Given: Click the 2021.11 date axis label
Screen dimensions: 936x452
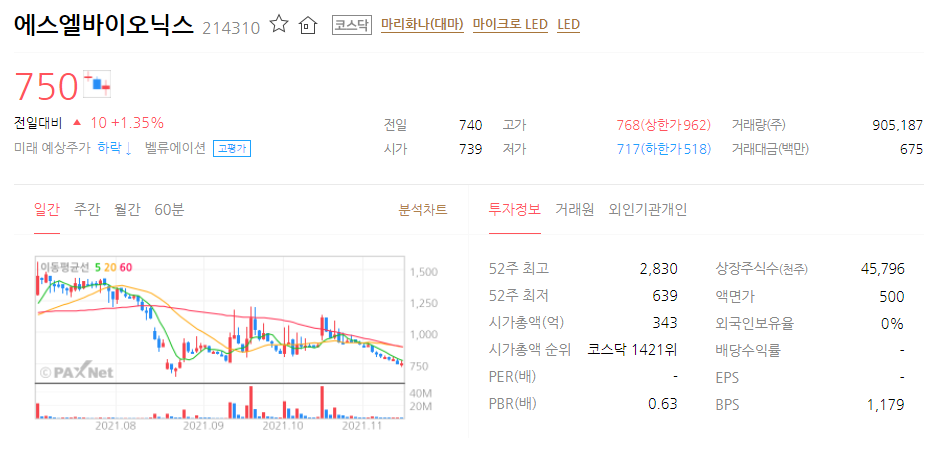Looking at the screenshot, I should click(361, 426).
